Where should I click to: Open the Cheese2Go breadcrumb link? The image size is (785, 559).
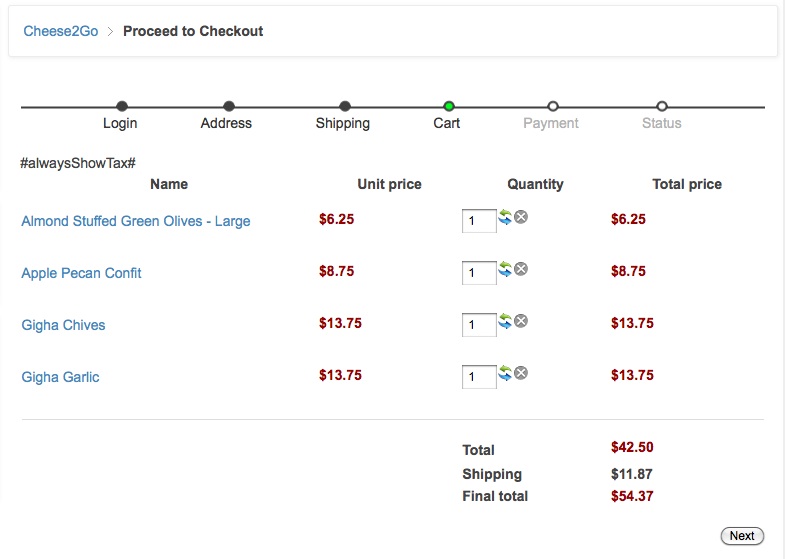[x=61, y=31]
